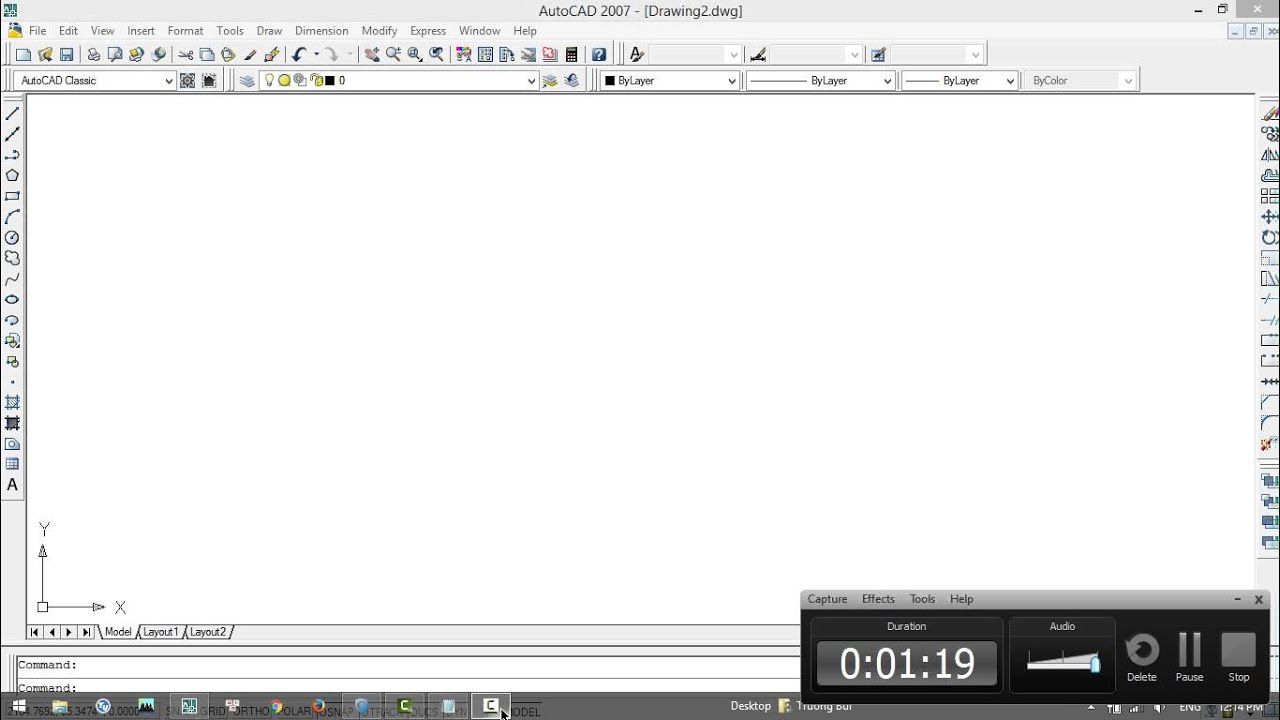
Task: Open the Express menu
Action: [428, 31]
